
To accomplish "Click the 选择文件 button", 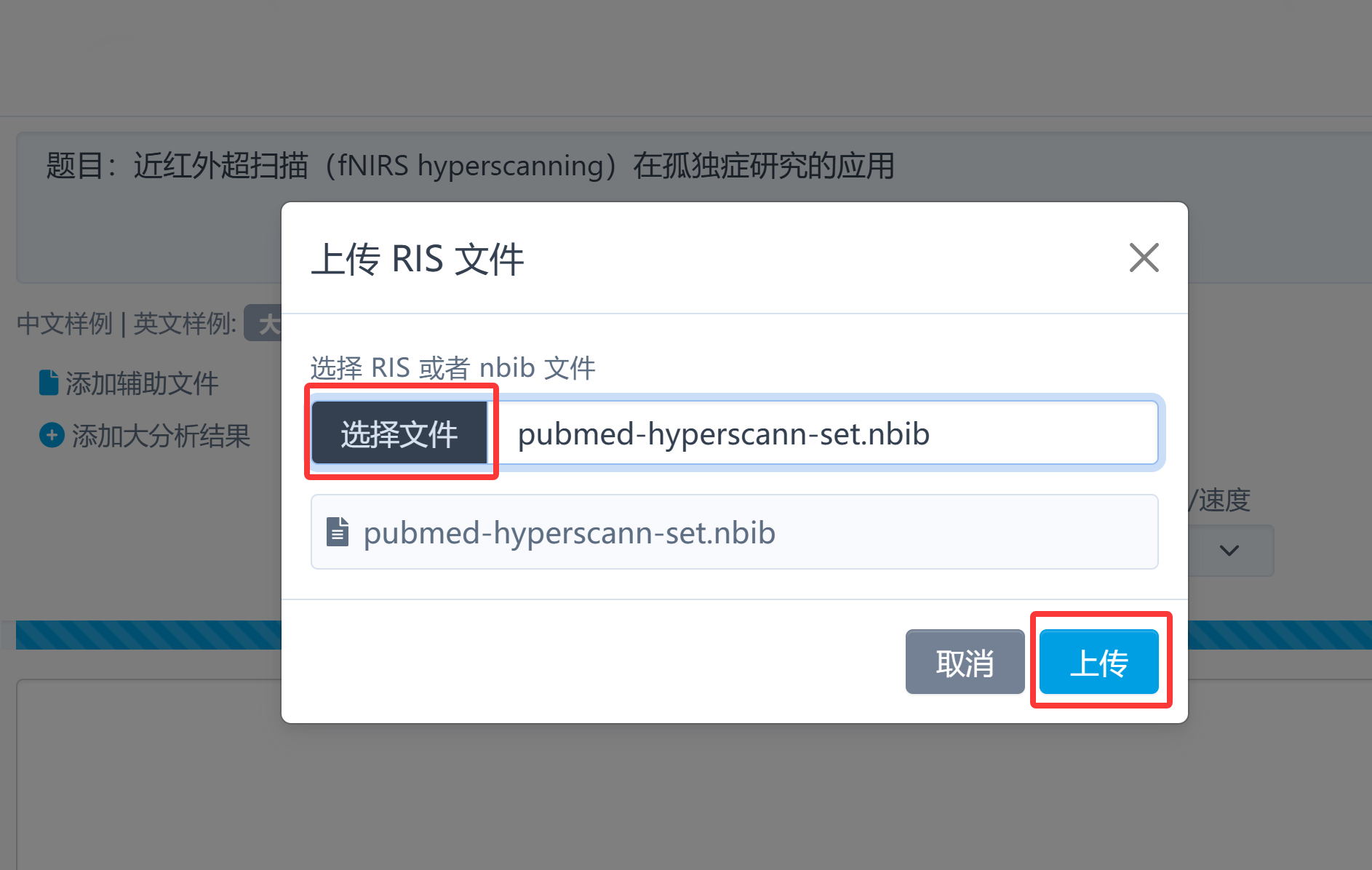I will [x=399, y=434].
